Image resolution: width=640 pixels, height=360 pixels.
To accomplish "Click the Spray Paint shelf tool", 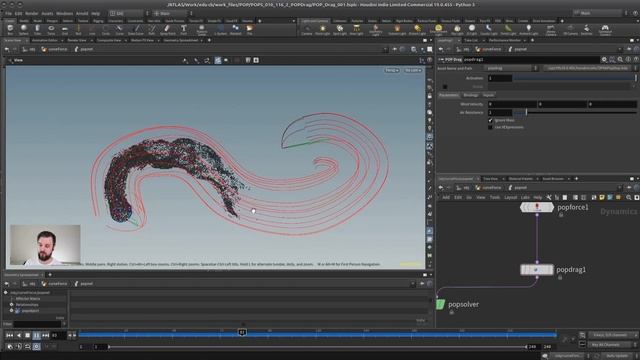I will point(167,29).
